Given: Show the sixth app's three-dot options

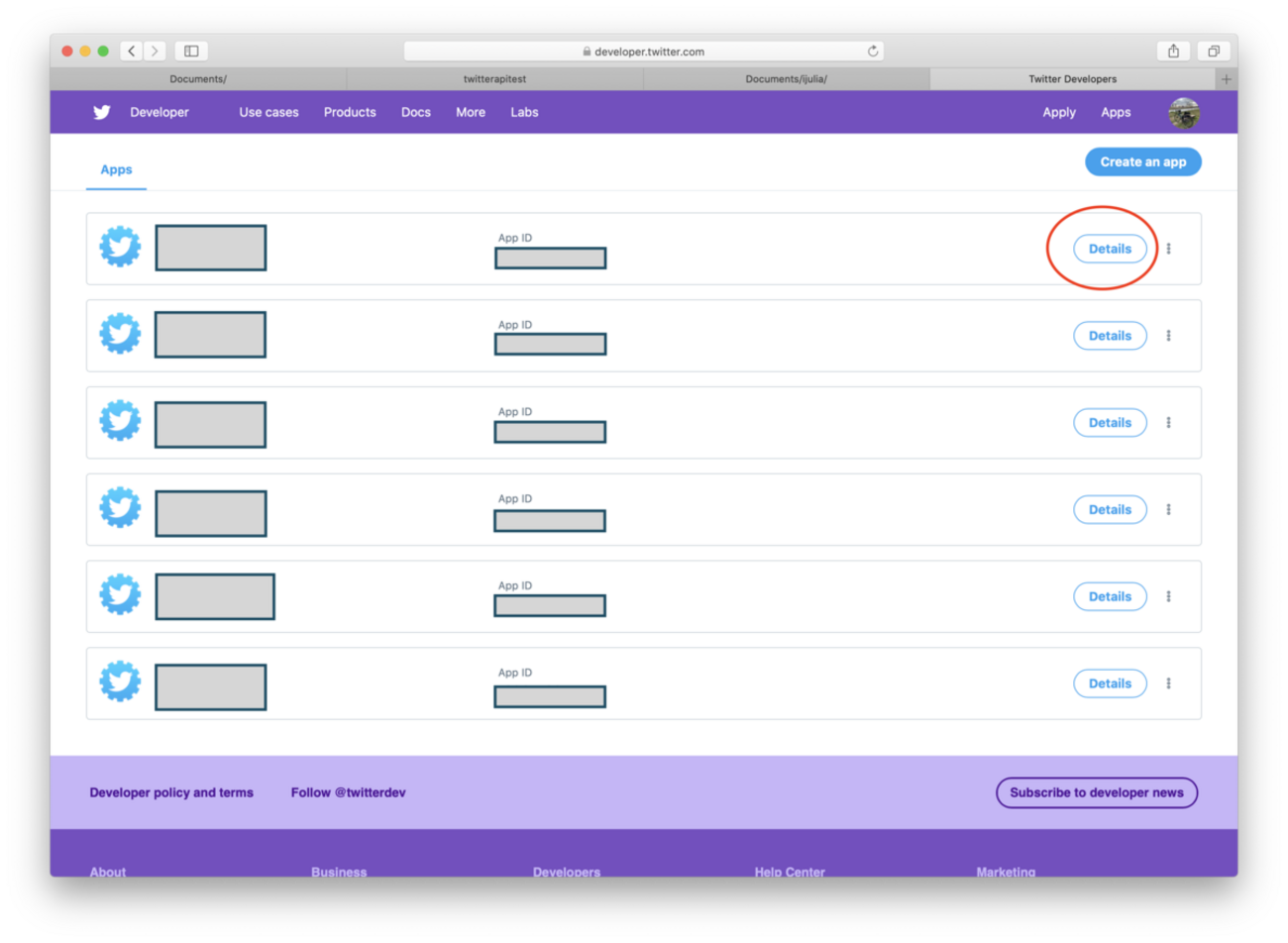Looking at the screenshot, I should 1169,683.
